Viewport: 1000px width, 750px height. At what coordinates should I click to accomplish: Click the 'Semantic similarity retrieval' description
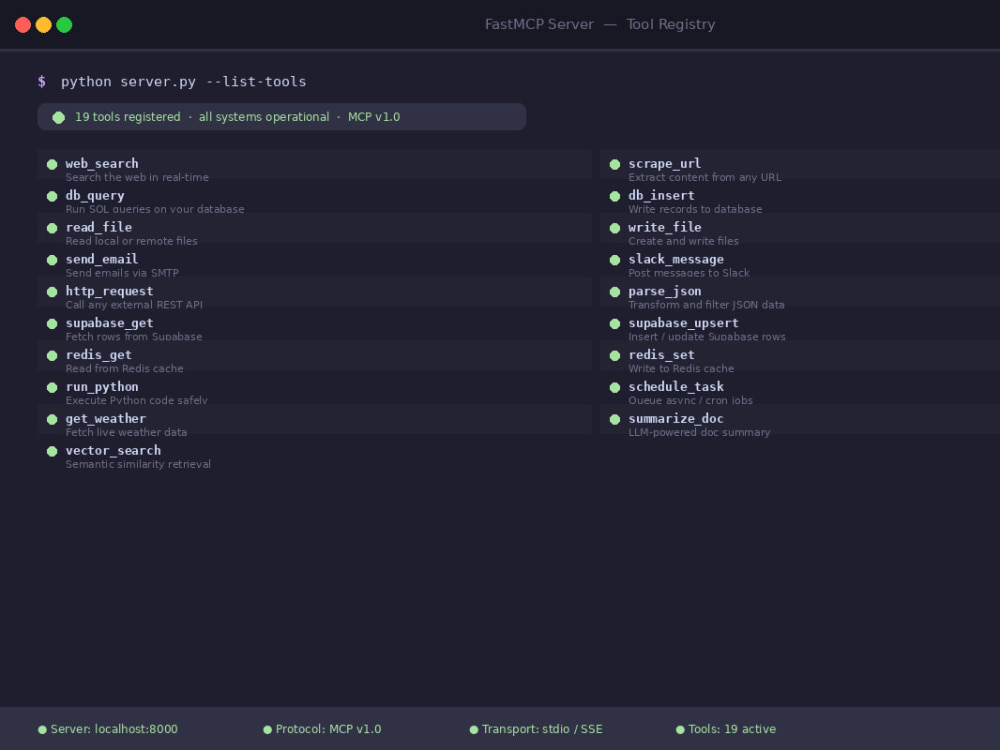tap(138, 465)
